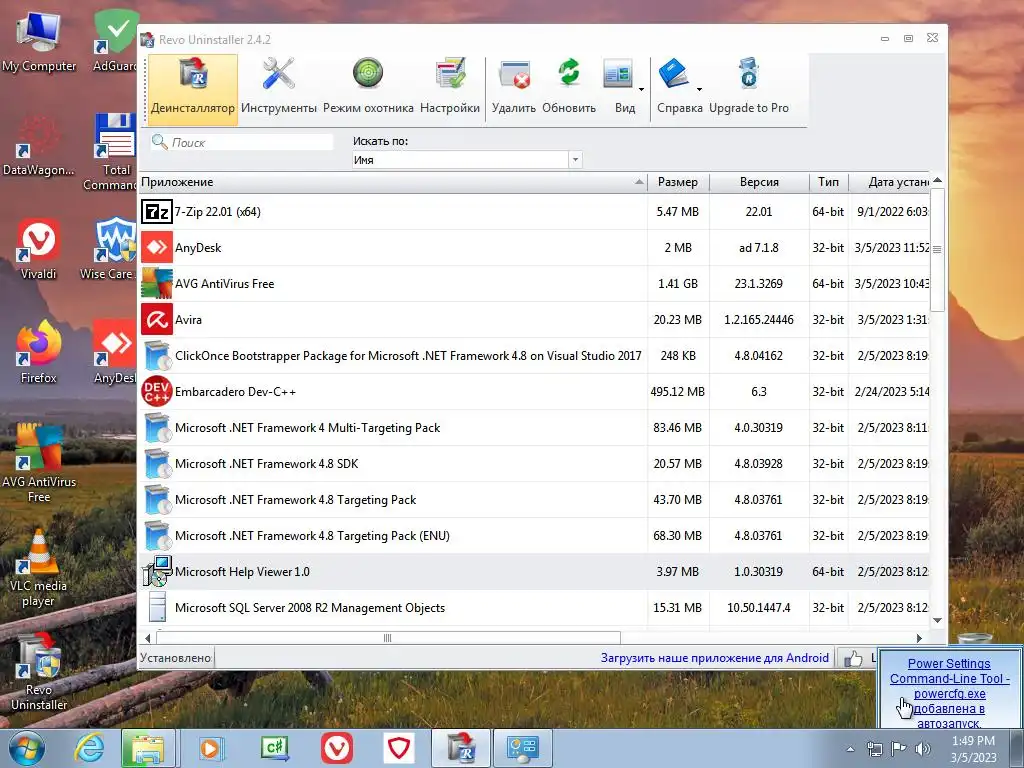Click the Avira red list icon
Viewport: 1024px width, 768px height.
coord(157,319)
